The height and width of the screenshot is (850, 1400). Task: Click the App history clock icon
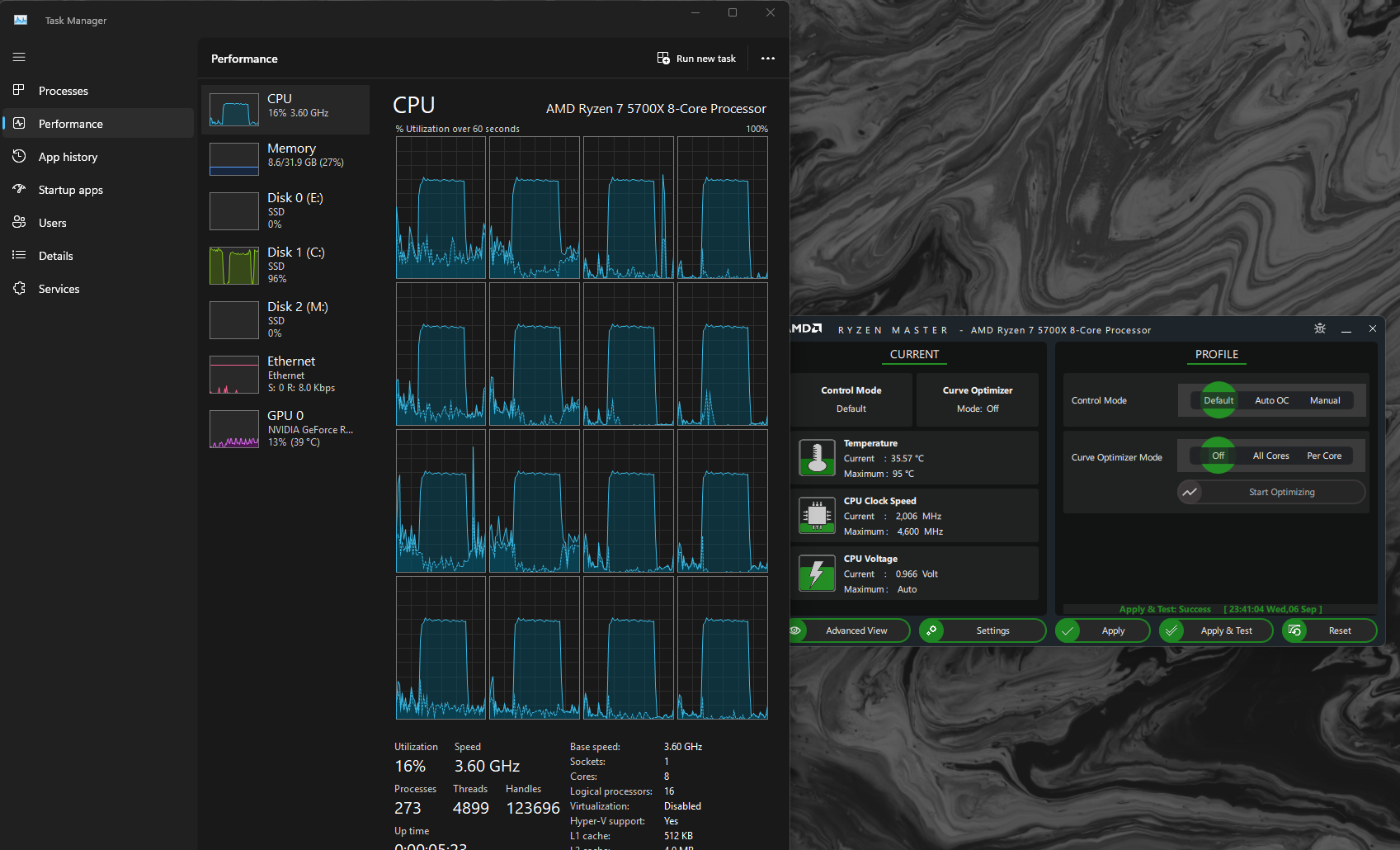[19, 156]
